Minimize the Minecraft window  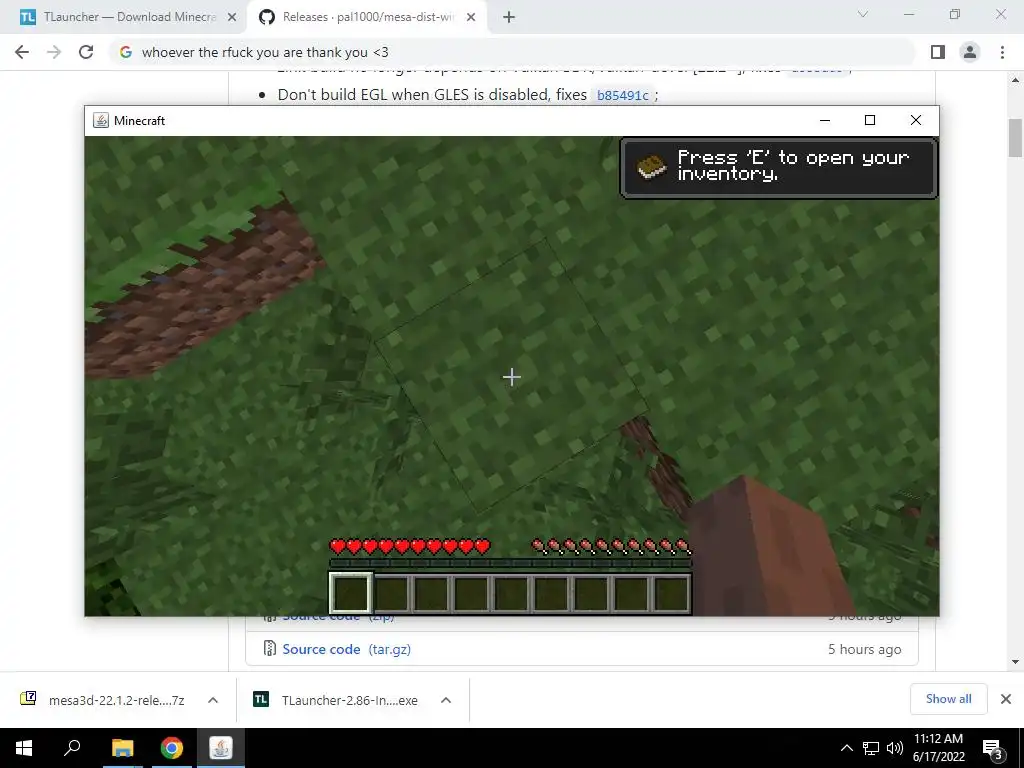click(x=825, y=120)
